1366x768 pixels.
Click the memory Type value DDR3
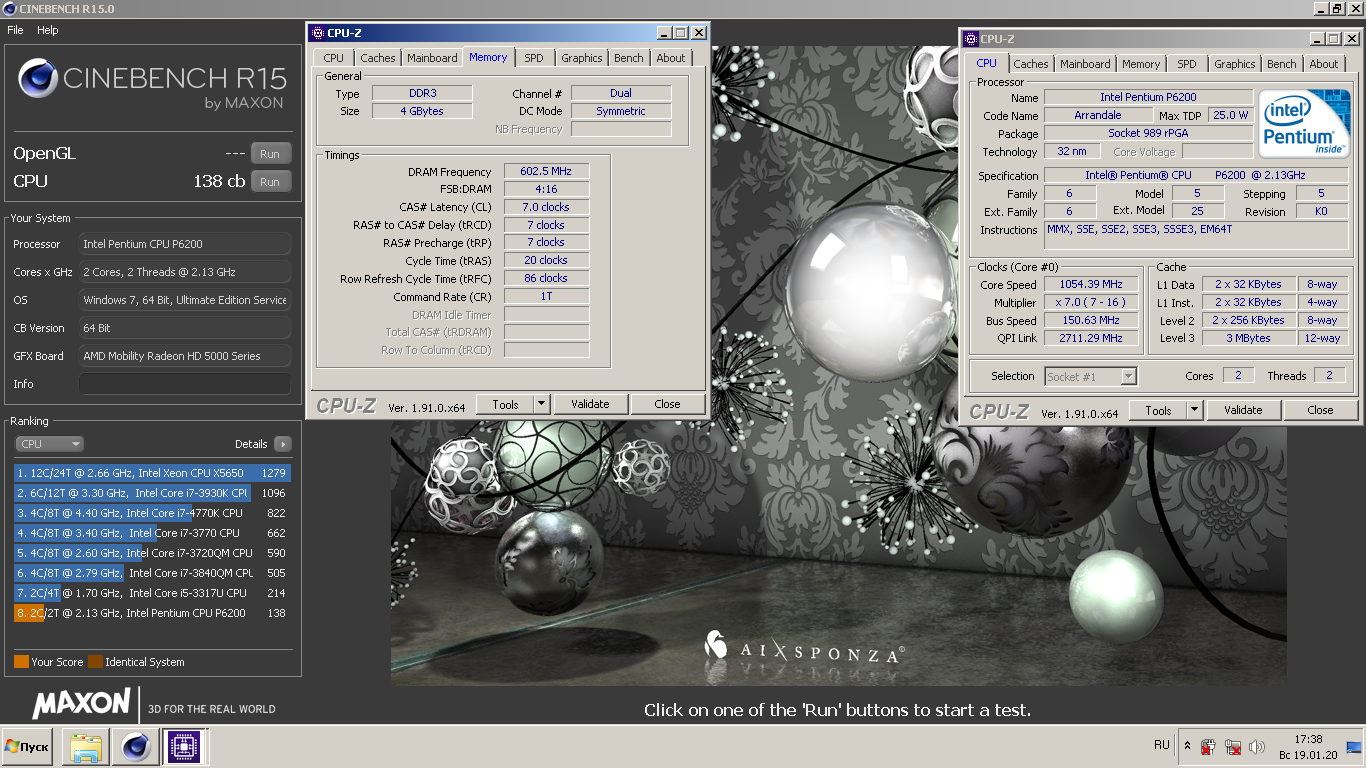422,93
